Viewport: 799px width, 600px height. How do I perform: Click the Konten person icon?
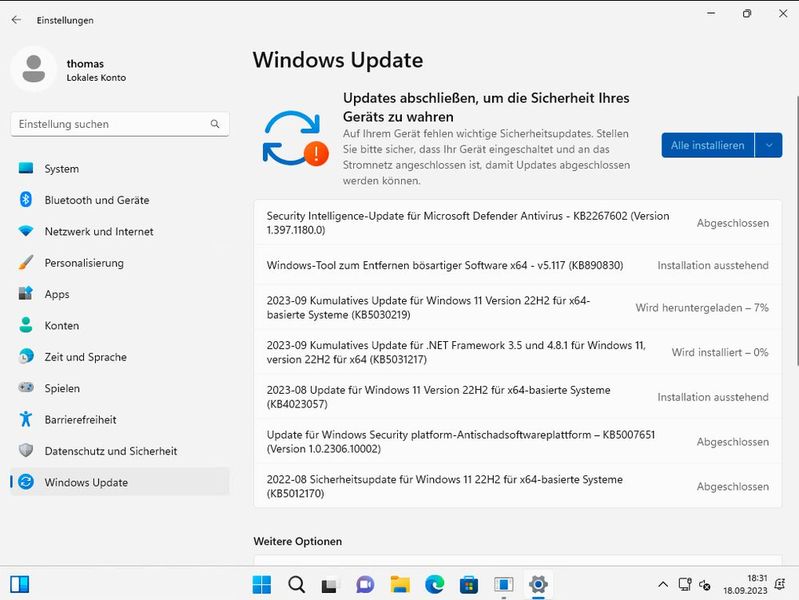(25, 325)
